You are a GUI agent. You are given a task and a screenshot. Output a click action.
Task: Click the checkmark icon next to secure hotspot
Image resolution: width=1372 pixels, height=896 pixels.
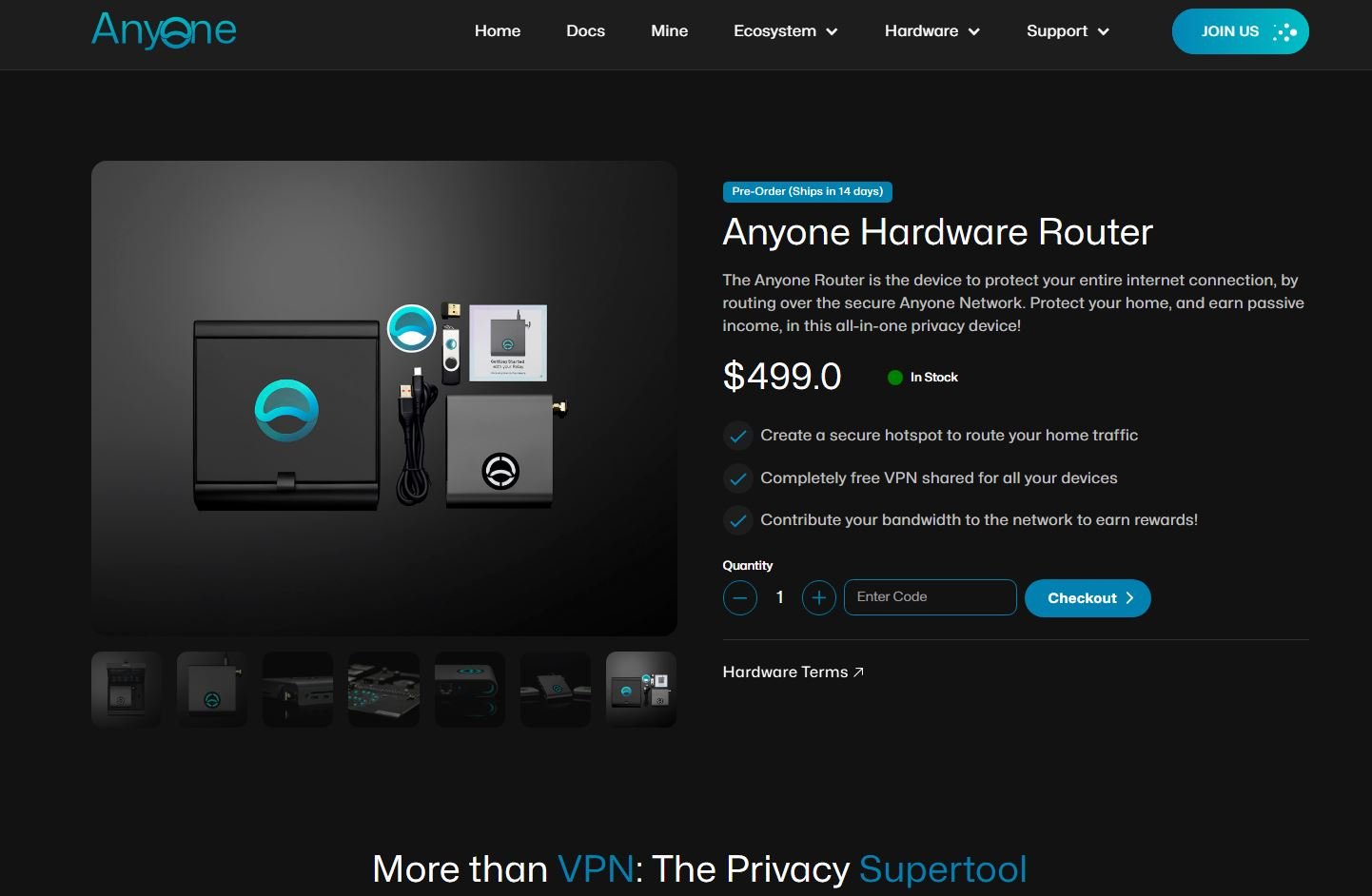[737, 436]
